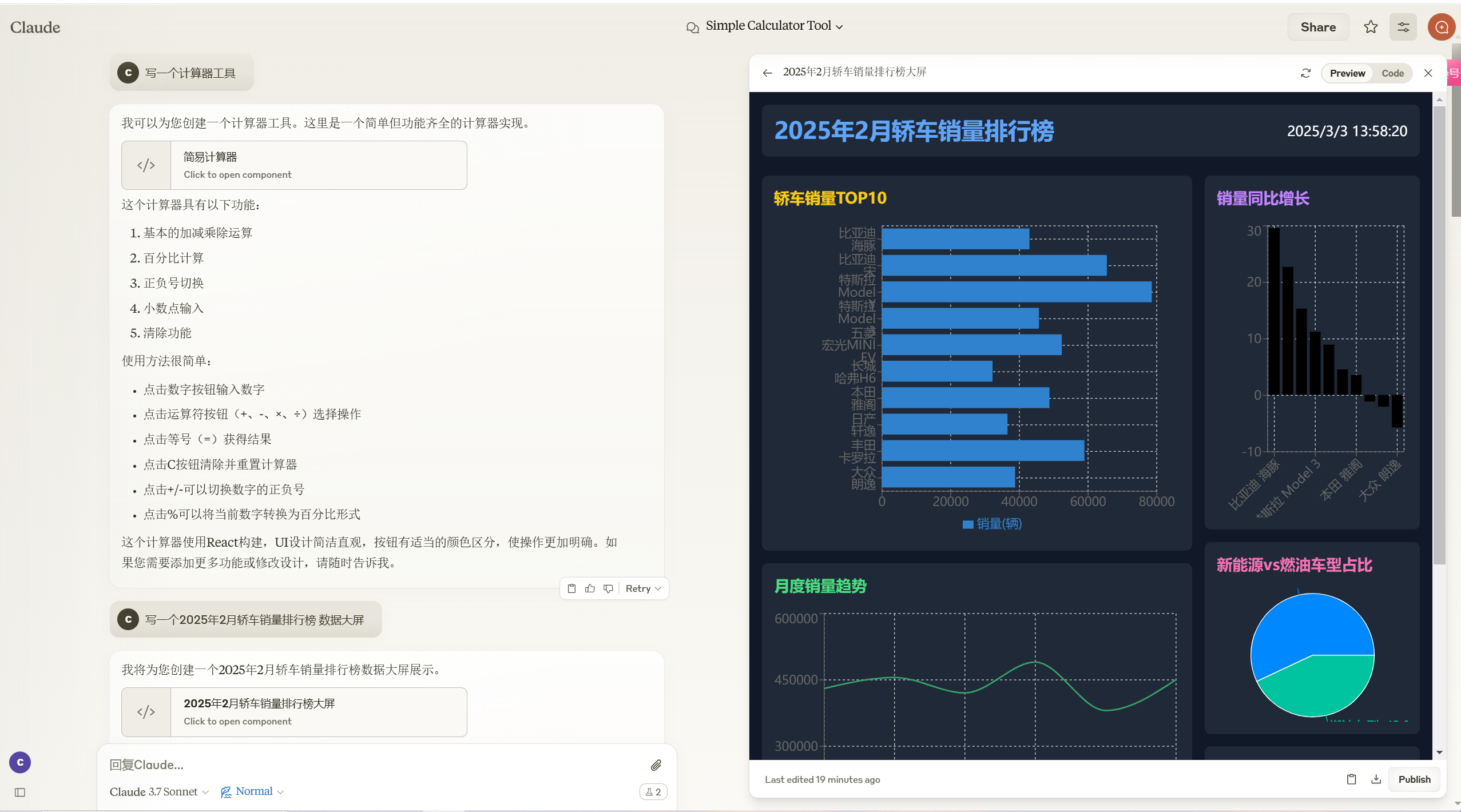This screenshot has height=812, width=1461.
Task: Click the 月度销量趋势 heading
Action: point(820,586)
